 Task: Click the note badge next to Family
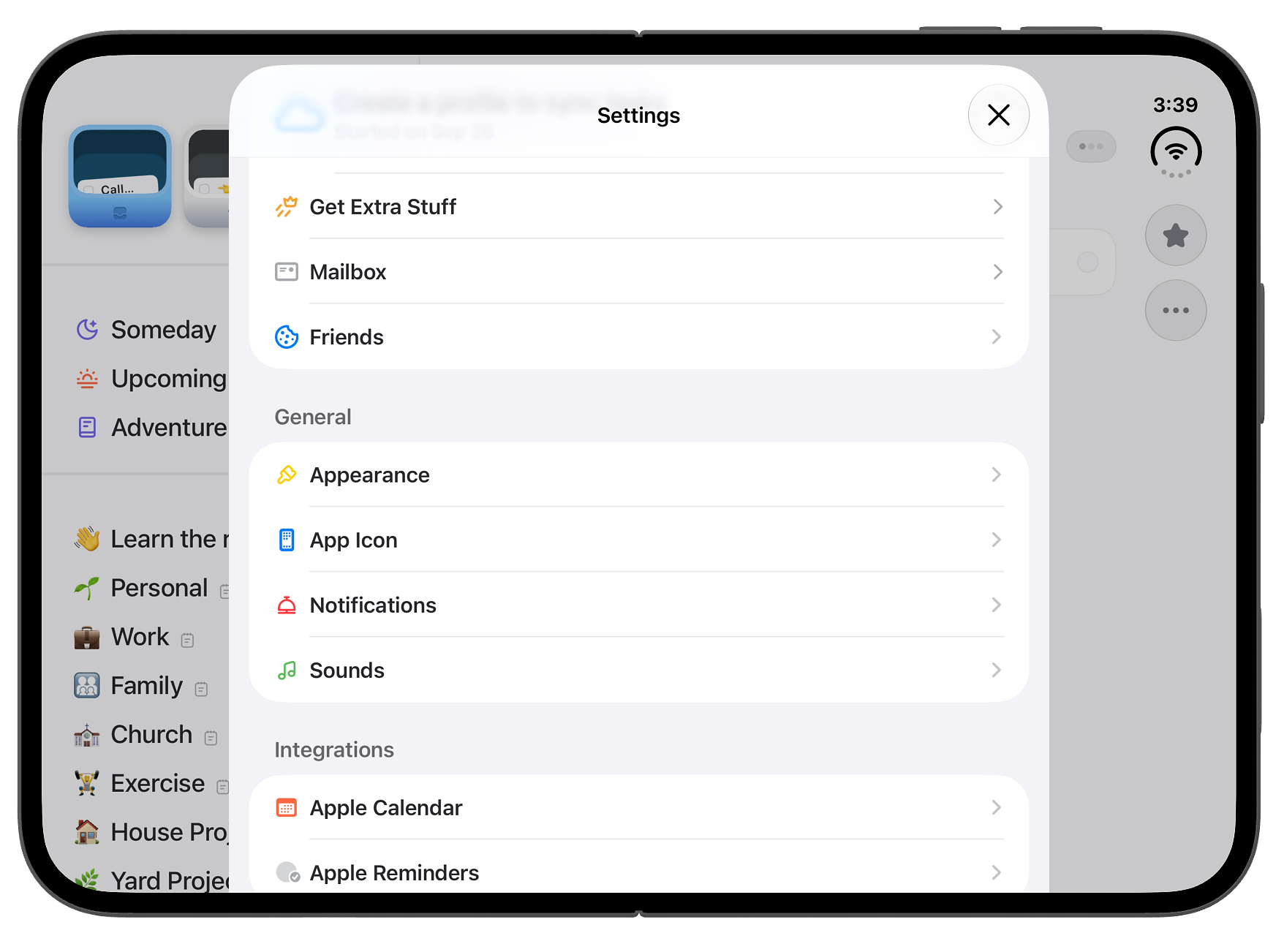tap(201, 689)
